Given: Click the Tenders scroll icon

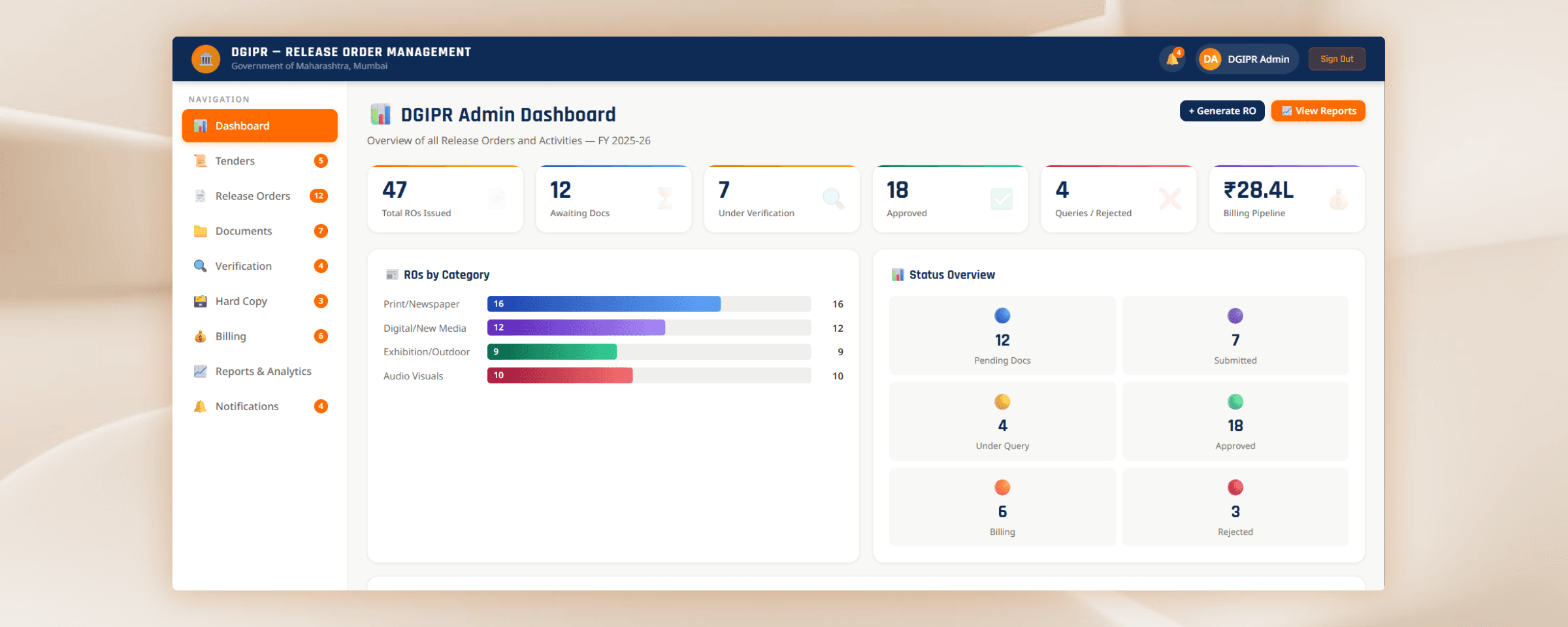Looking at the screenshot, I should pos(201,161).
